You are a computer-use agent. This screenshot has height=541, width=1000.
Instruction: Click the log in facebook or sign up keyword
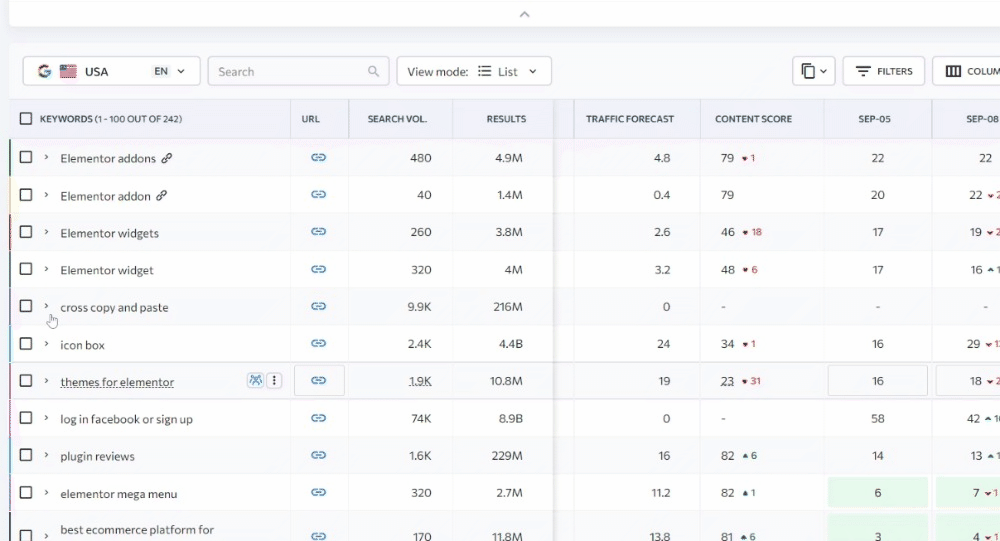(126, 419)
